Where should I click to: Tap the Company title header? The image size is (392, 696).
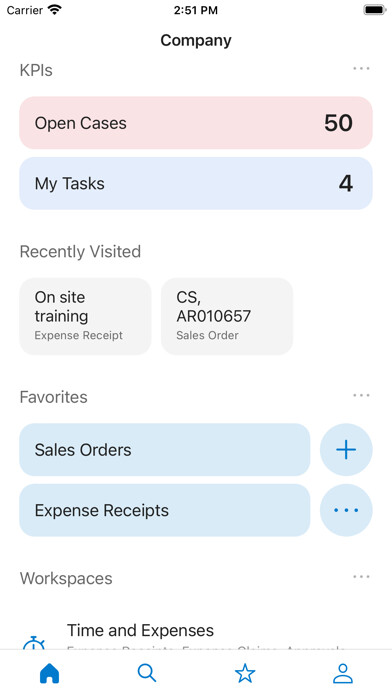click(196, 40)
